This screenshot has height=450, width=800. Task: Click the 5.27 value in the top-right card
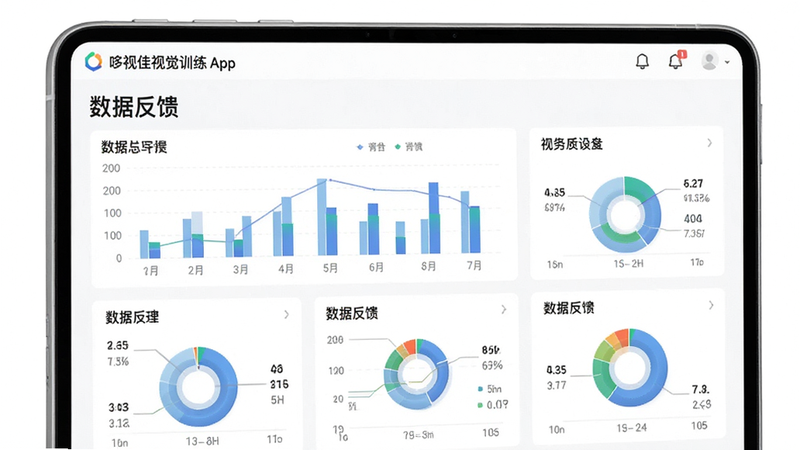pyautogui.click(x=693, y=183)
